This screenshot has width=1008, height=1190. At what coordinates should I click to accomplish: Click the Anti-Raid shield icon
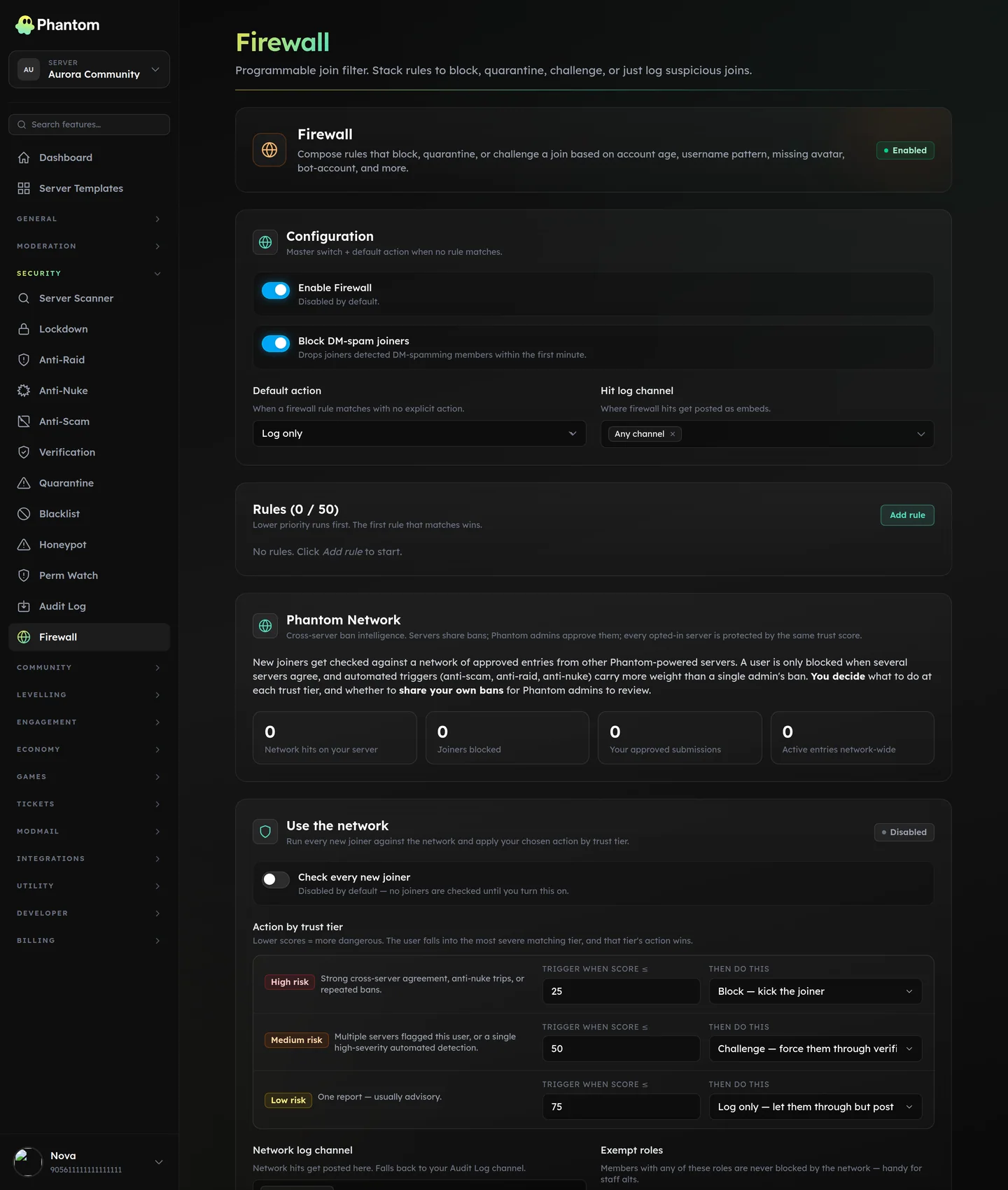click(24, 360)
